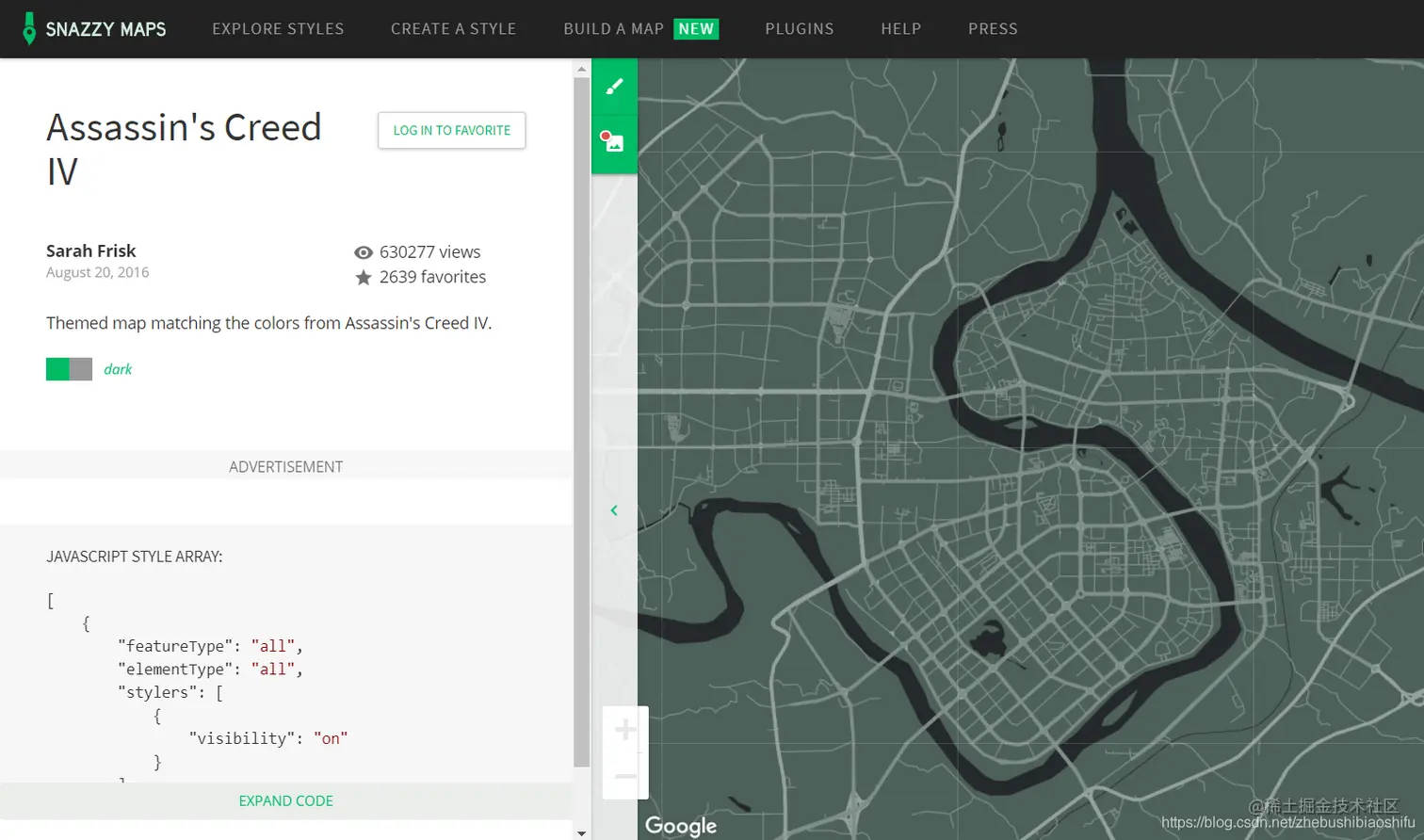This screenshot has width=1424, height=840.
Task: Pick the green color swatch
Action: pos(57,369)
